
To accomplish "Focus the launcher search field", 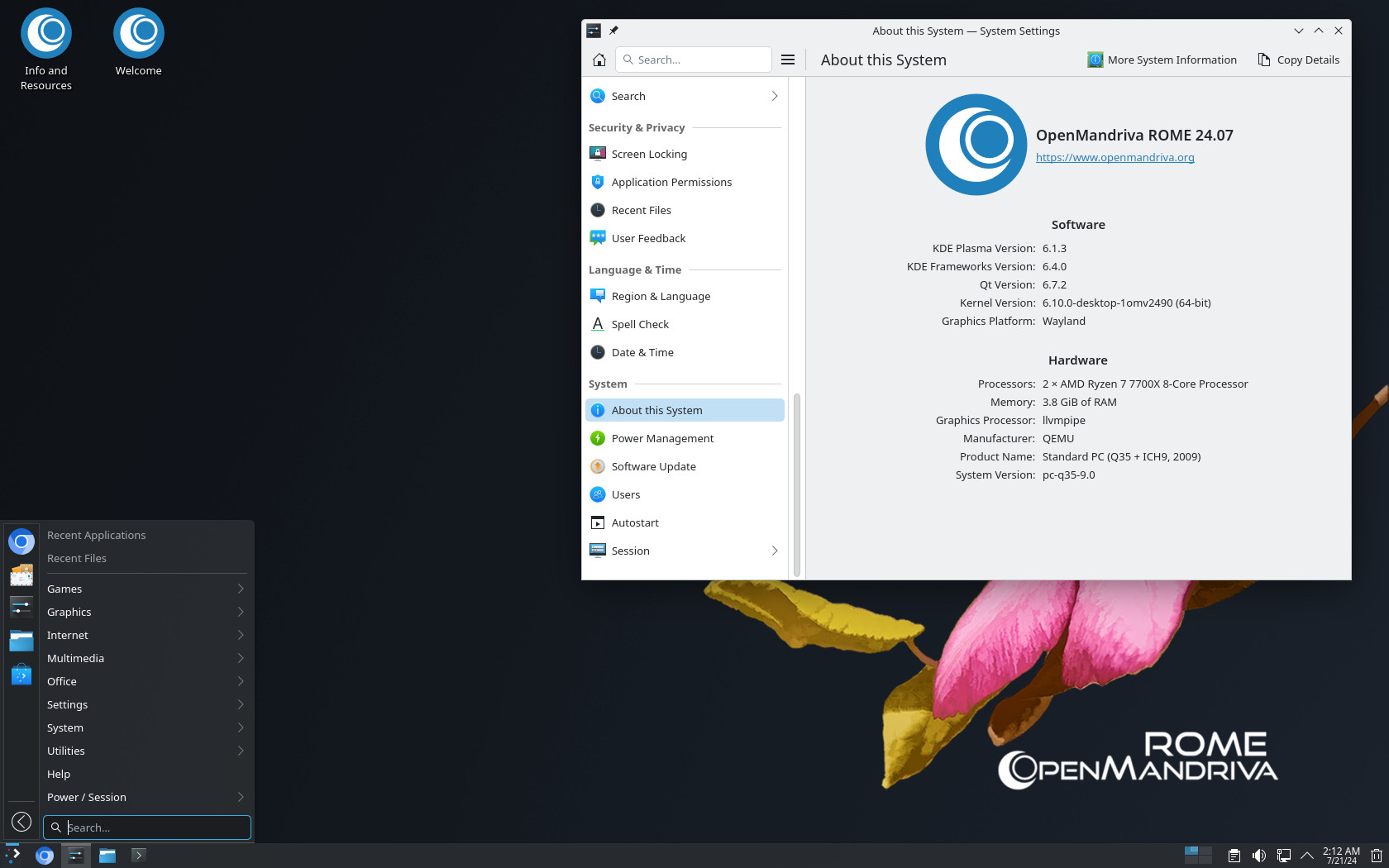I will point(147,827).
